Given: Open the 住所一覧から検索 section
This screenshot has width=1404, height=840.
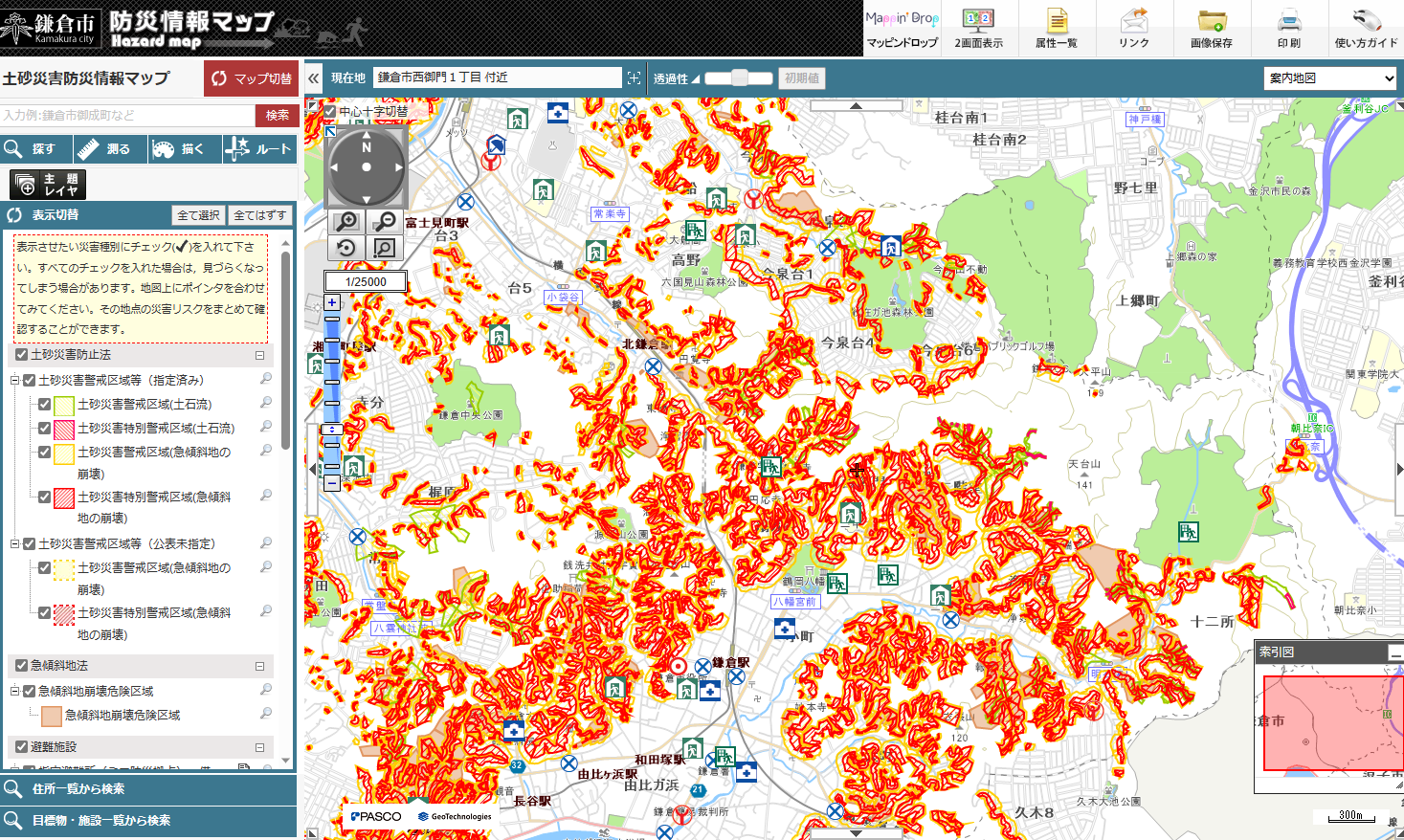Looking at the screenshot, I should coord(148,789).
